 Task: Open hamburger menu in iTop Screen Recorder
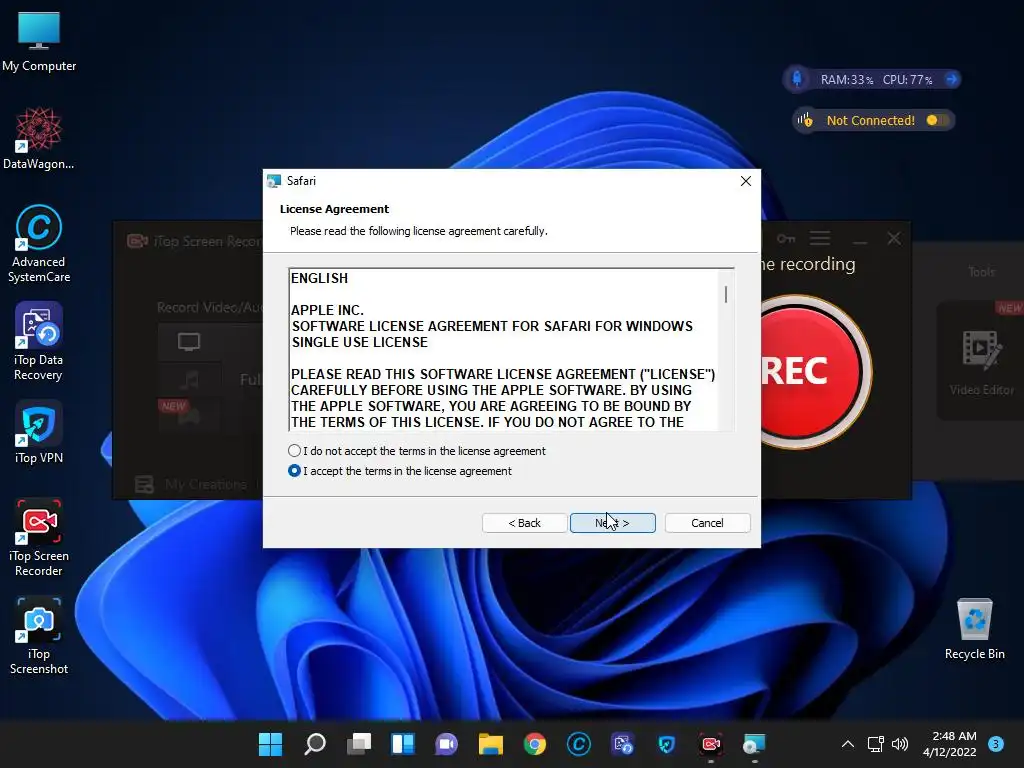tap(820, 238)
